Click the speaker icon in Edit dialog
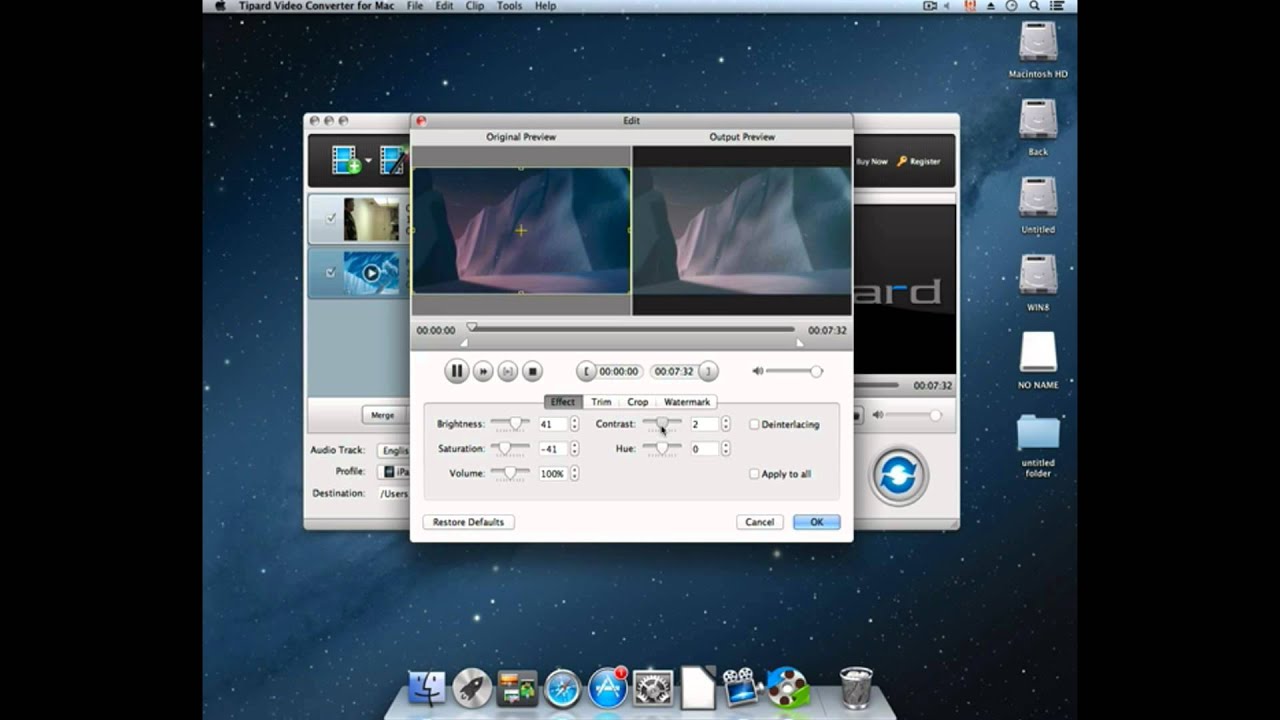1280x720 pixels. tap(758, 371)
